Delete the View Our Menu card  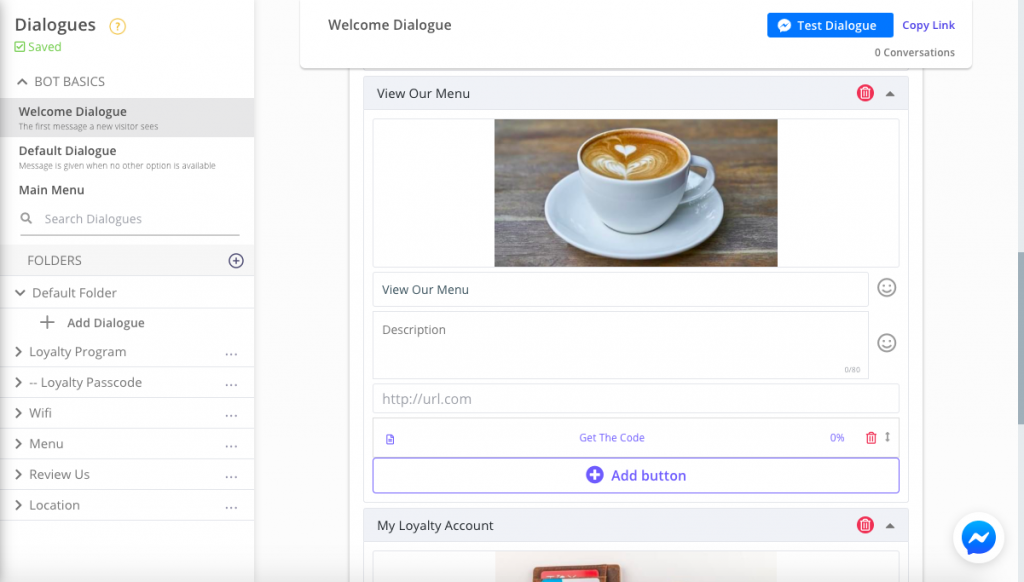865,92
